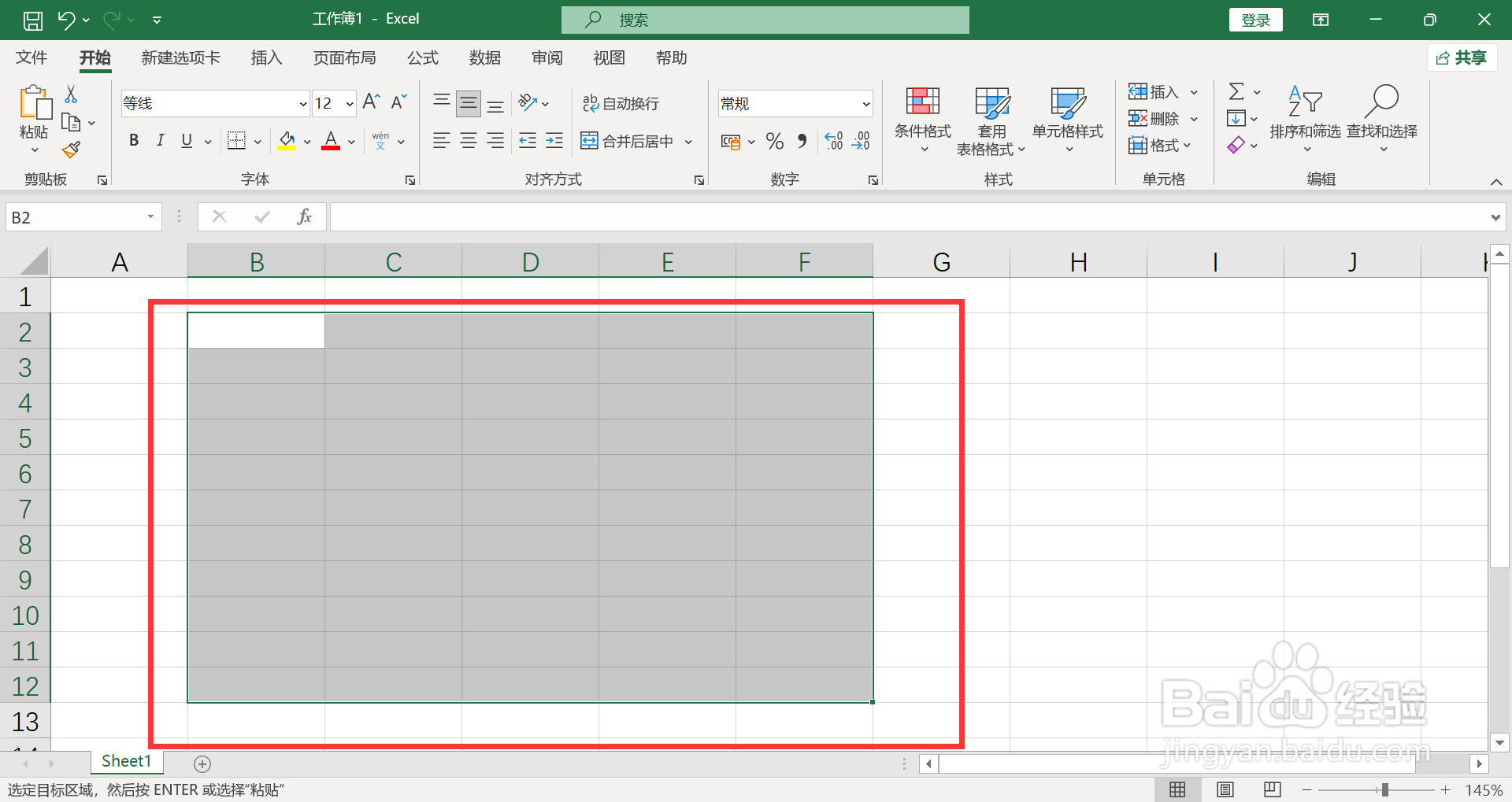1512x802 pixels.
Task: Click Merge and Center (合并后居中)
Action: pos(627,142)
